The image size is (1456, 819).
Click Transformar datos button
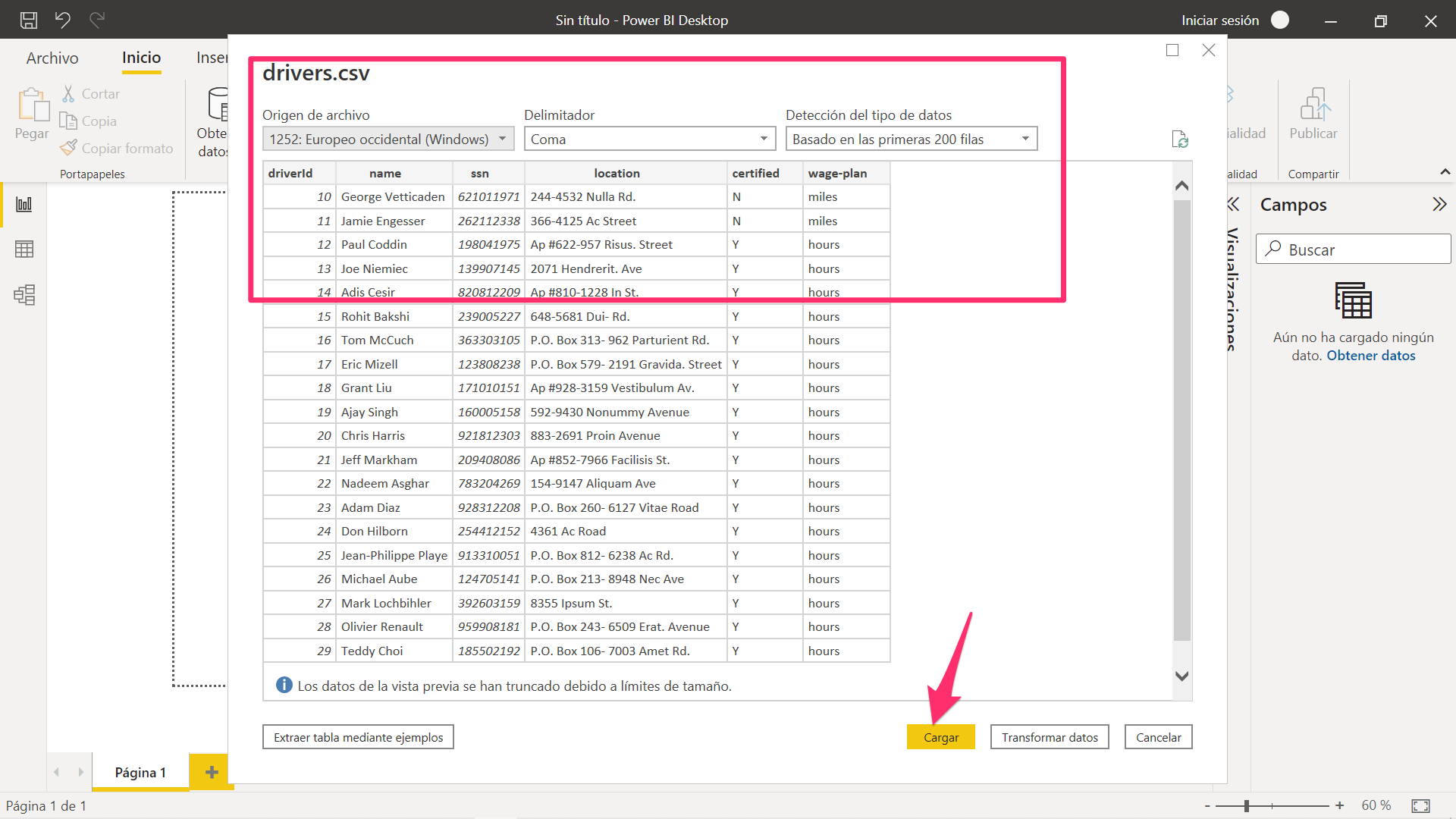point(1050,737)
